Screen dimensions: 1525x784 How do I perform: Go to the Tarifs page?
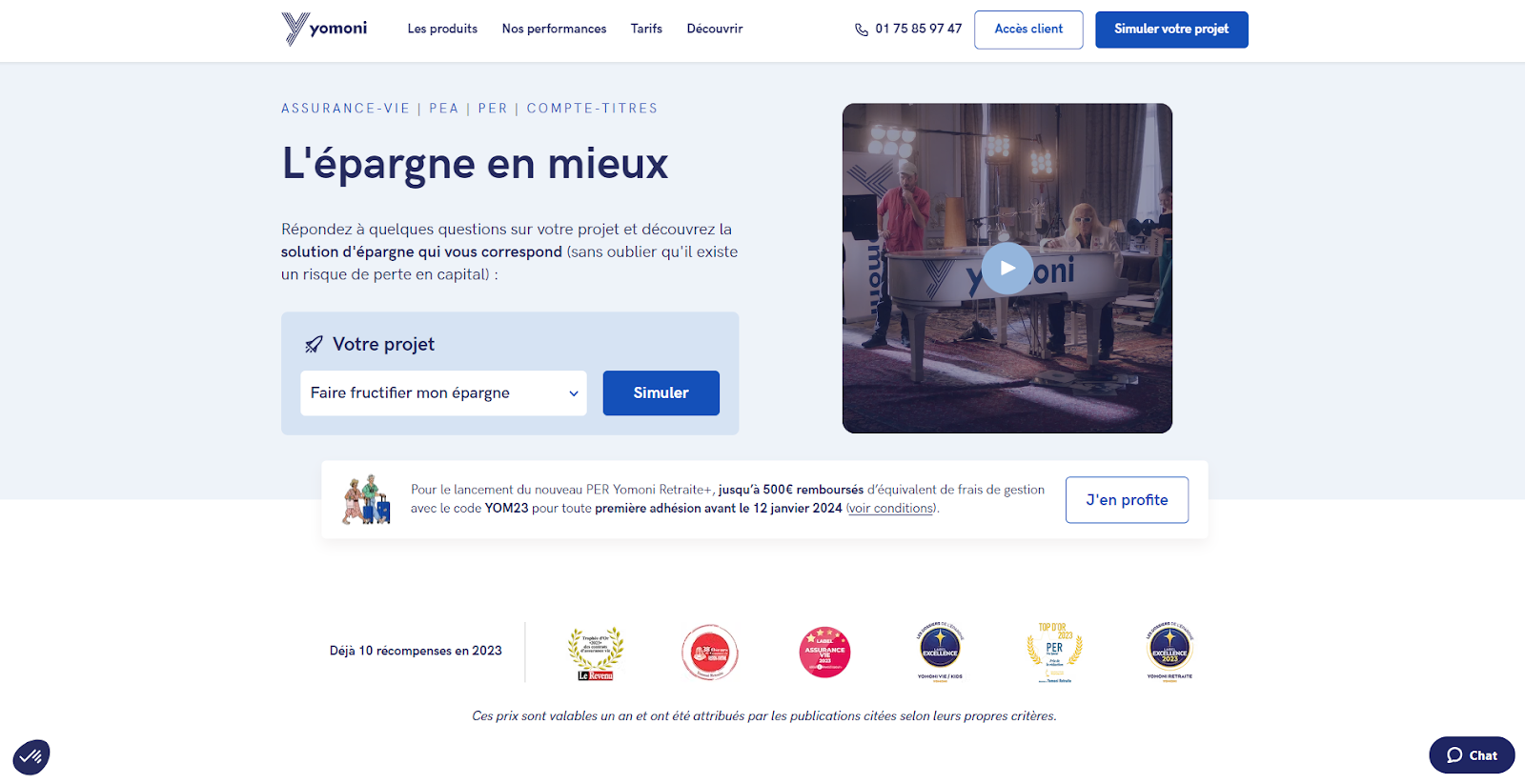coord(646,29)
